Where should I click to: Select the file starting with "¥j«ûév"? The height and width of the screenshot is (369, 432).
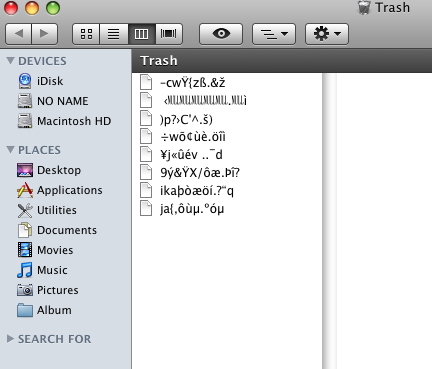pos(191,155)
